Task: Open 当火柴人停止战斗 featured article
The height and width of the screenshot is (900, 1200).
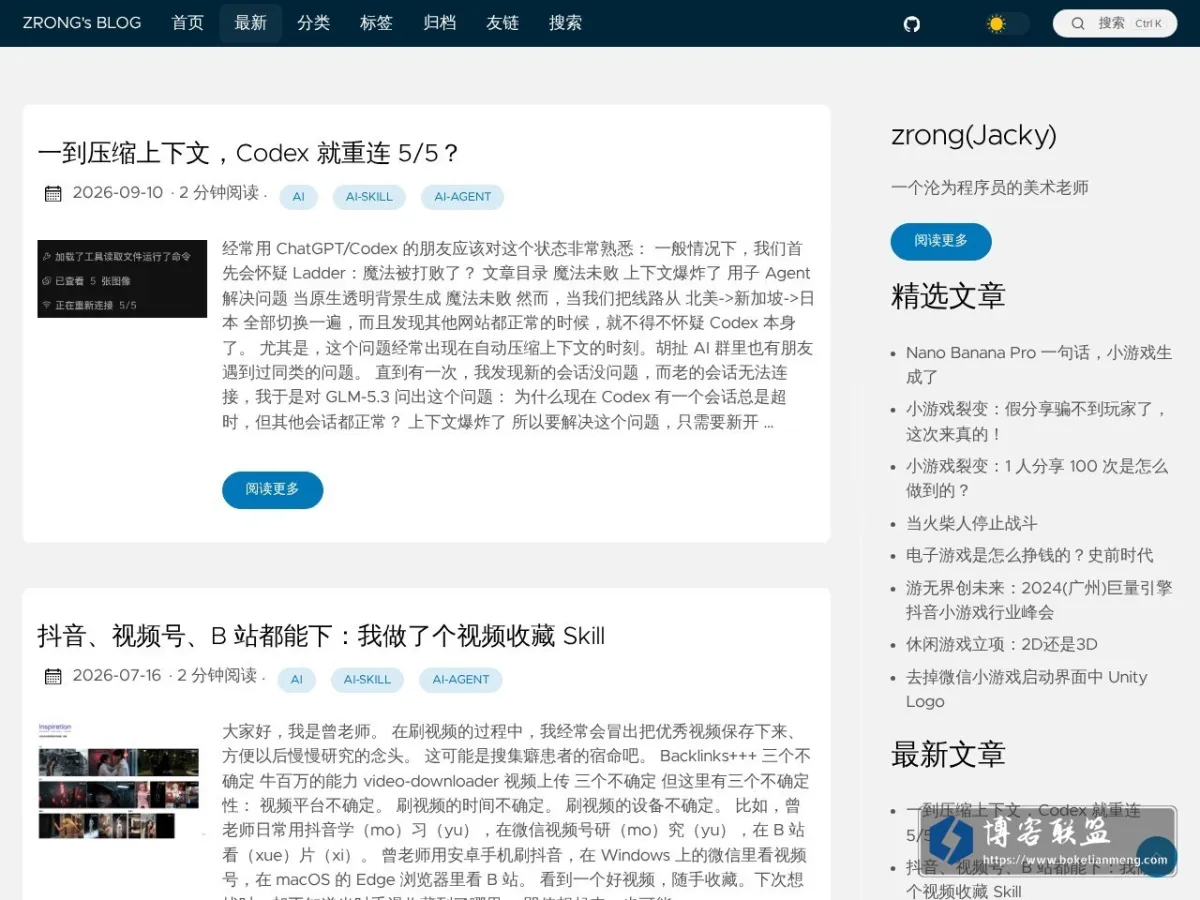Action: point(972,523)
